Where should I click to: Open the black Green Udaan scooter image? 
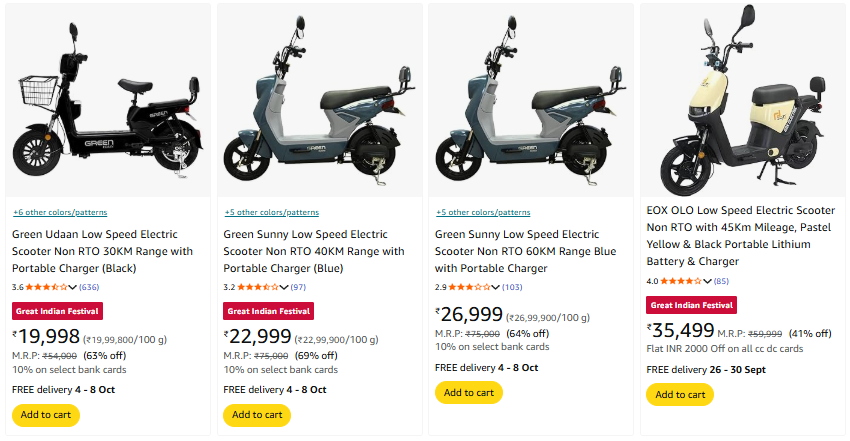(x=108, y=100)
